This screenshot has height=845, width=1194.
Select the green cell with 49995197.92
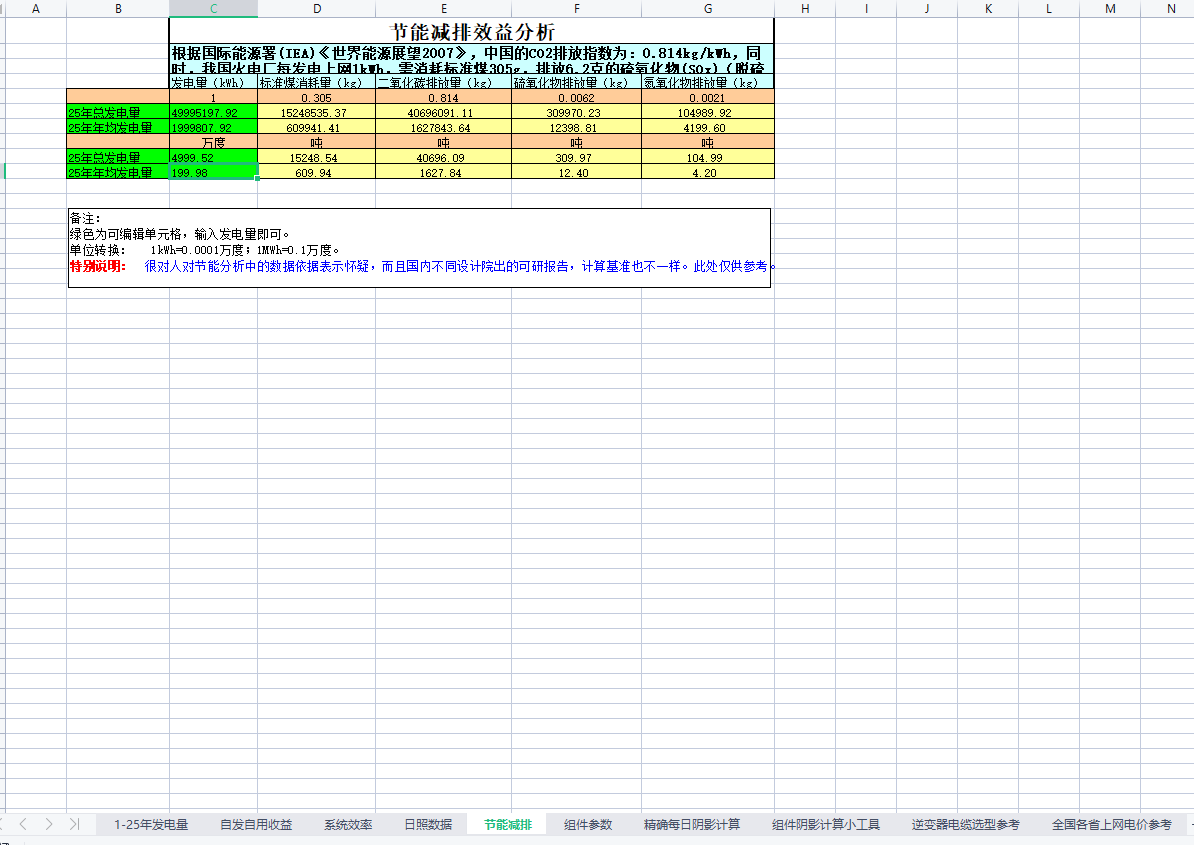[x=213, y=112]
